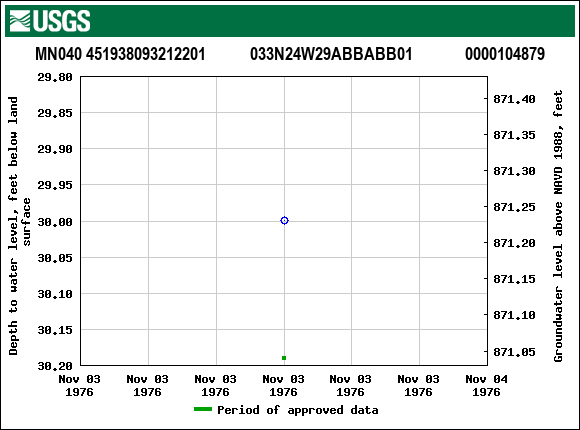Click the 'Period of approved data' legend text

298,410
